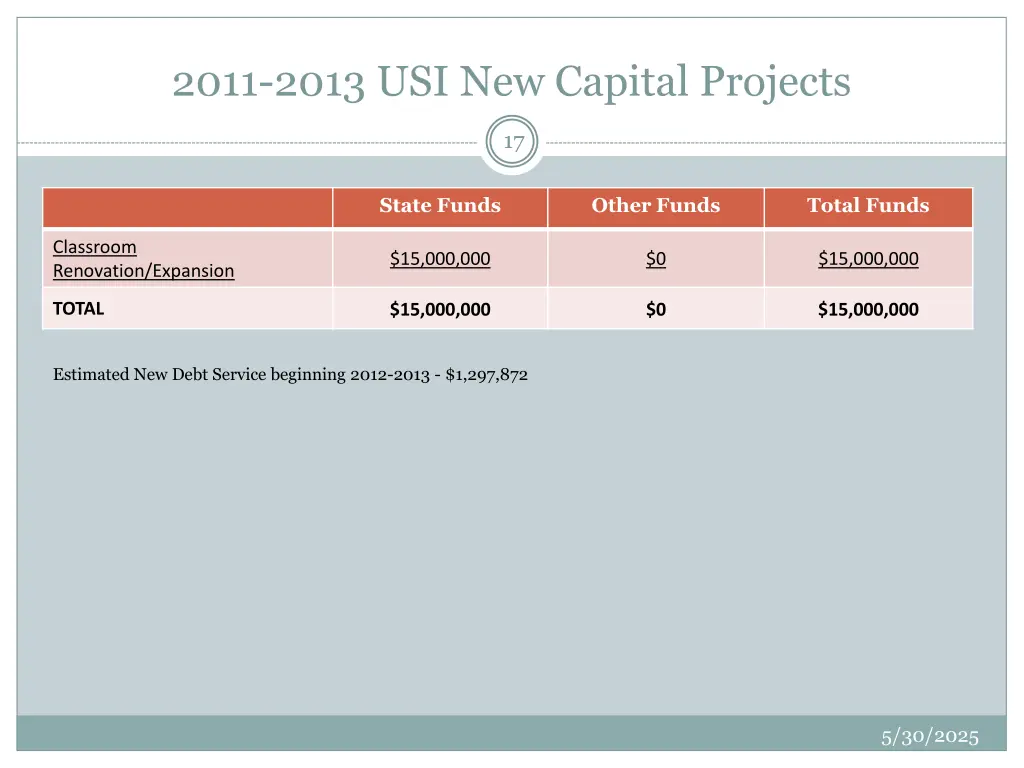The width and height of the screenshot is (1024, 768).
Task: Click the slide number 17 circle
Action: 513,143
